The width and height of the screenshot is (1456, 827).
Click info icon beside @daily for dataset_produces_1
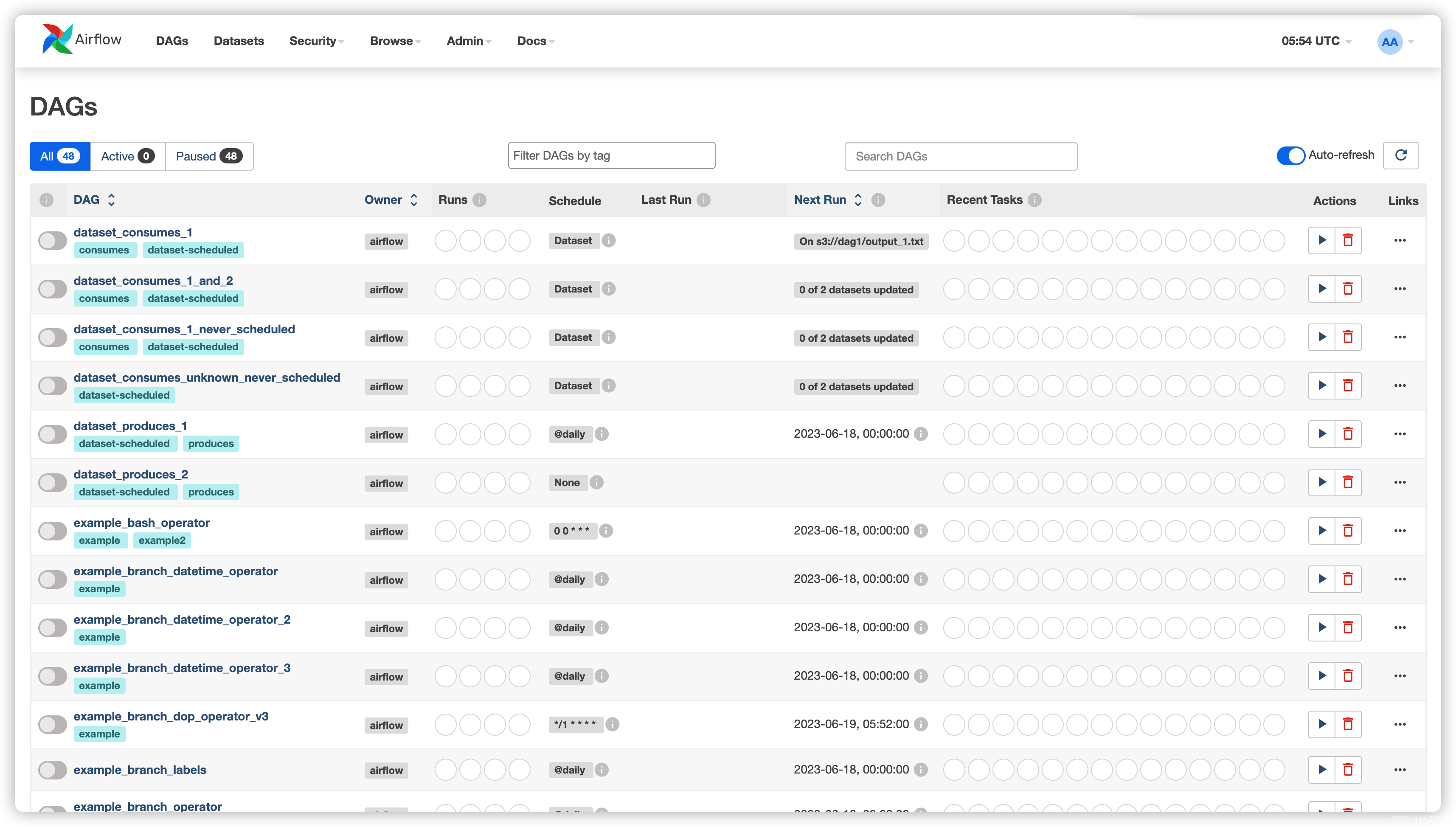click(602, 434)
